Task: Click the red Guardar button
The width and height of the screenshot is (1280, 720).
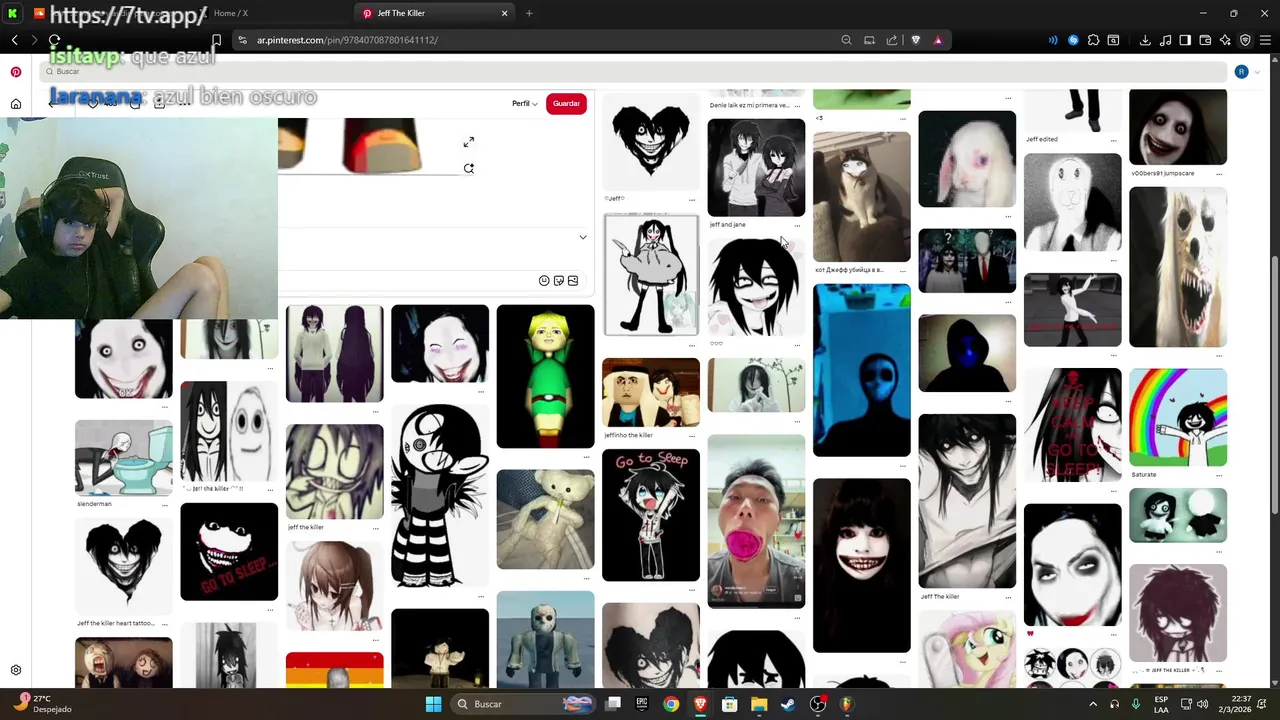Action: point(566,104)
